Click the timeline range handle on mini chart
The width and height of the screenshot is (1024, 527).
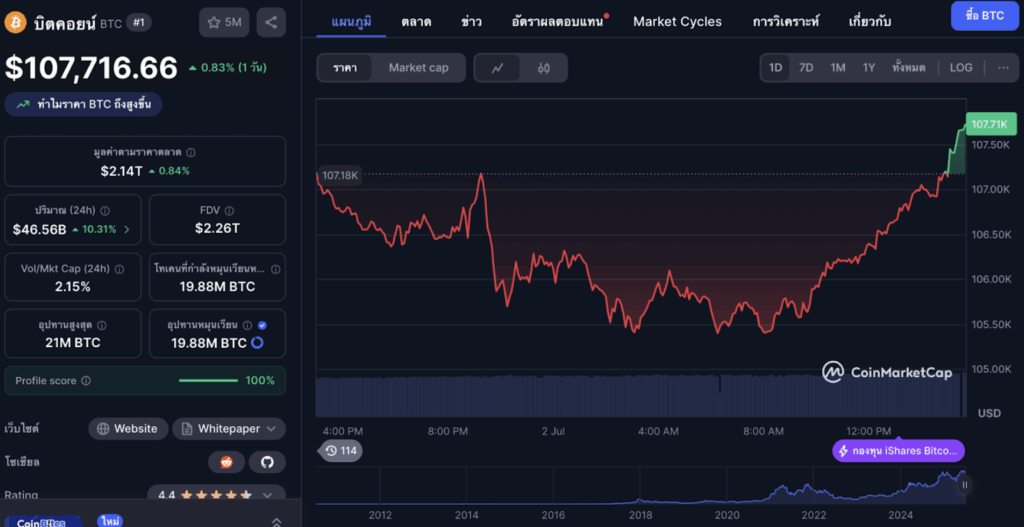tap(965, 485)
